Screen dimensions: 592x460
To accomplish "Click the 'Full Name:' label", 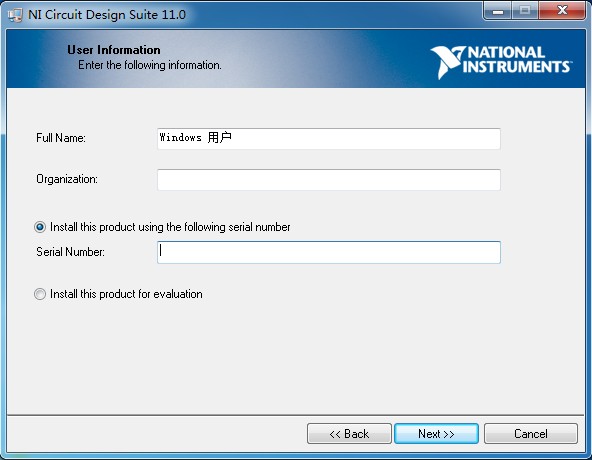I will coord(61,138).
